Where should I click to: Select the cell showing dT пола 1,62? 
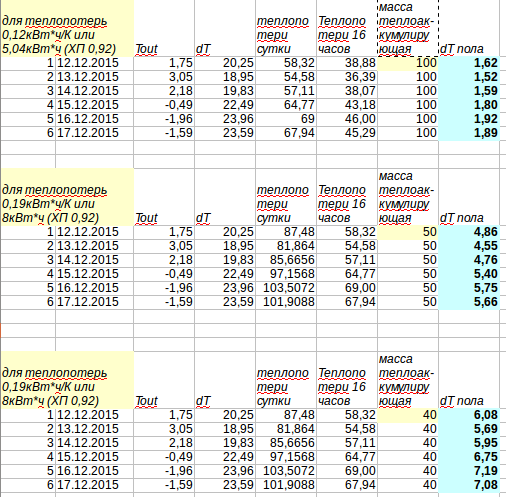click(x=469, y=63)
